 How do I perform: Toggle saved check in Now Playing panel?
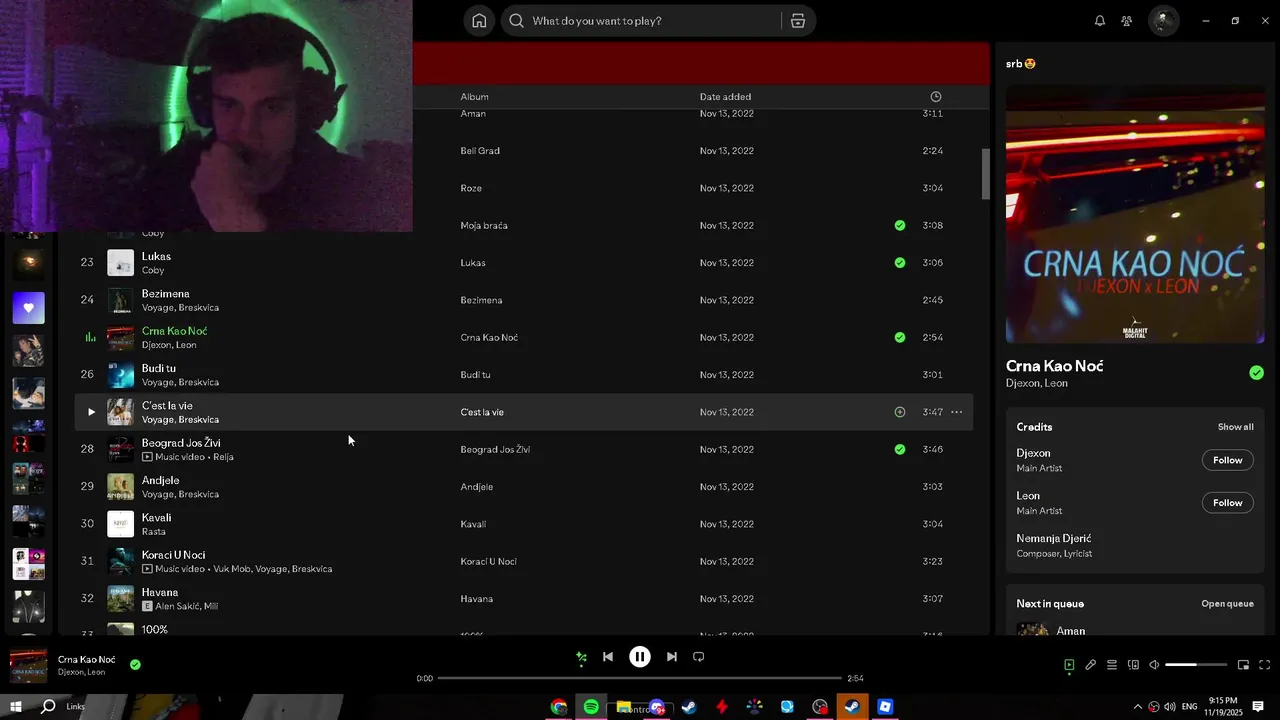[x=1256, y=373]
